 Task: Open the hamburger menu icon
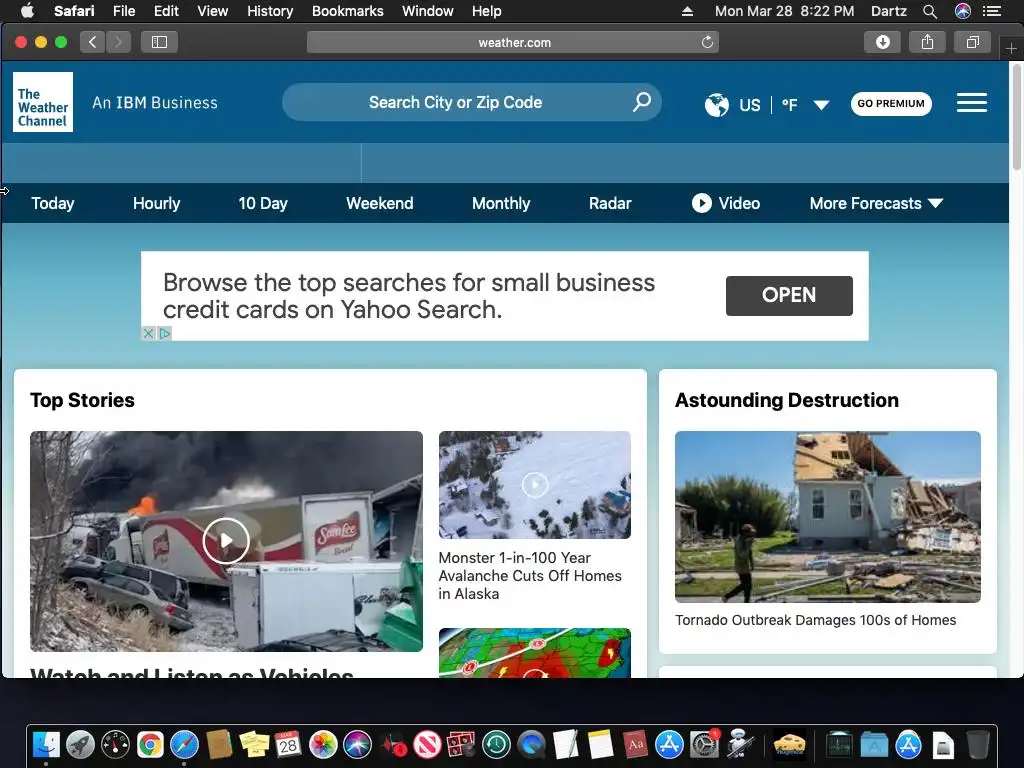[x=972, y=103]
